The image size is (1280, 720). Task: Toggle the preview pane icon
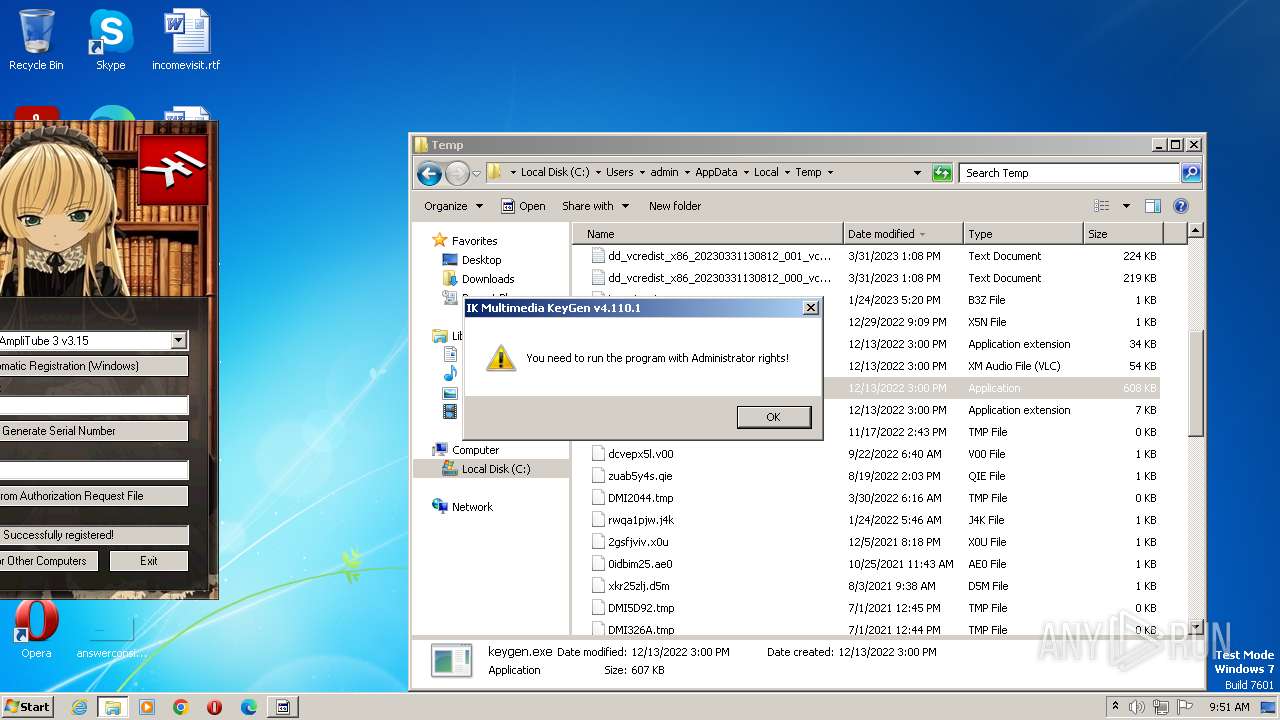coord(1152,206)
